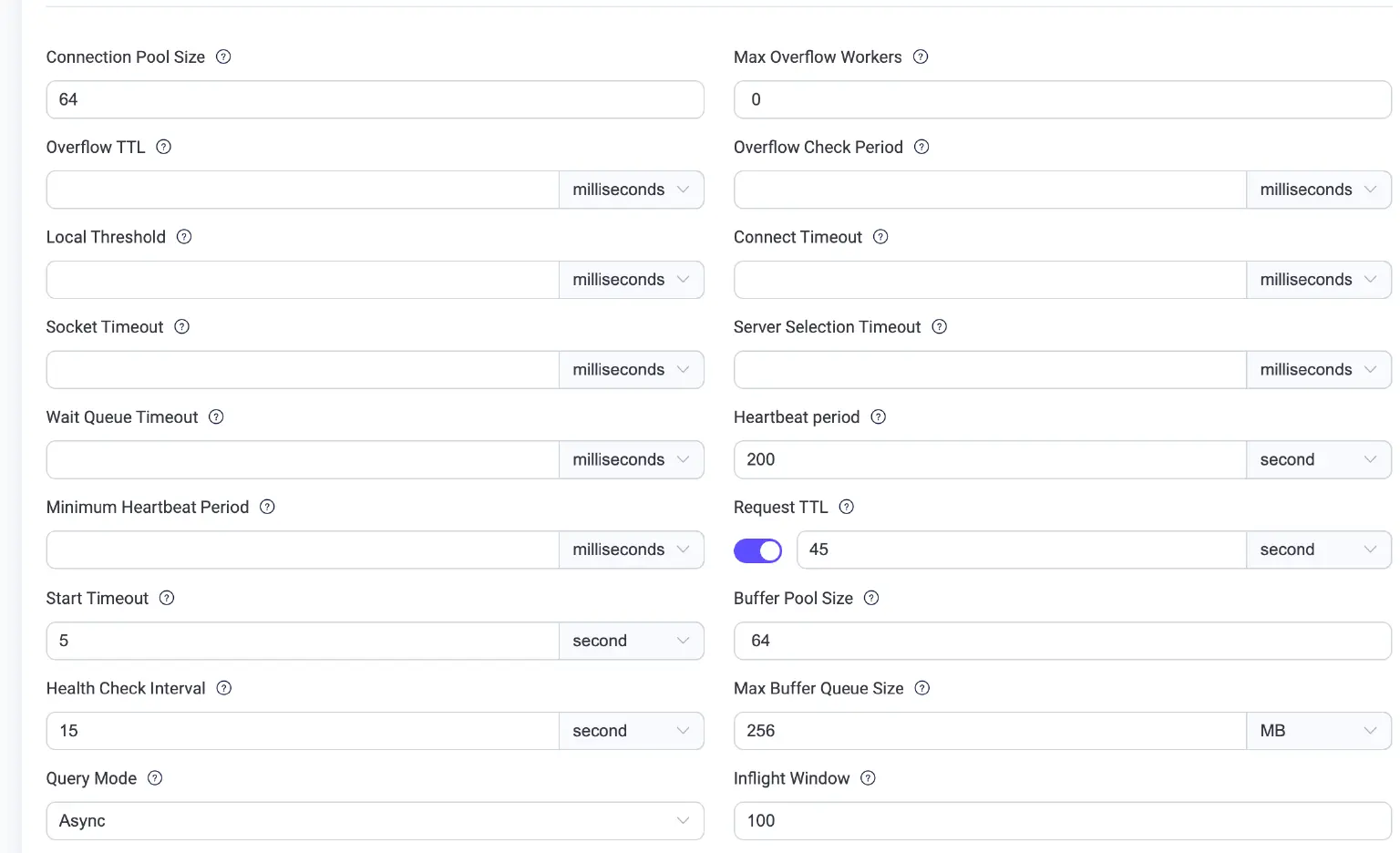Click the Heartbeat period help icon
The width and height of the screenshot is (1400, 853).
(x=879, y=416)
